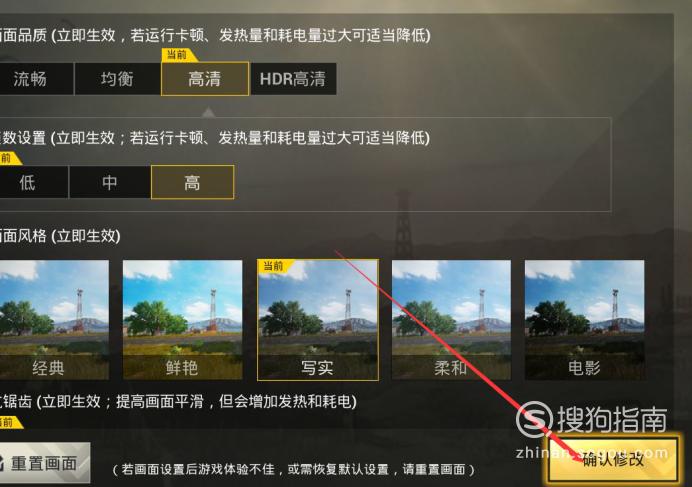
Task: Choose the 柔和 style thumbnail
Action: pyautogui.click(x=451, y=320)
